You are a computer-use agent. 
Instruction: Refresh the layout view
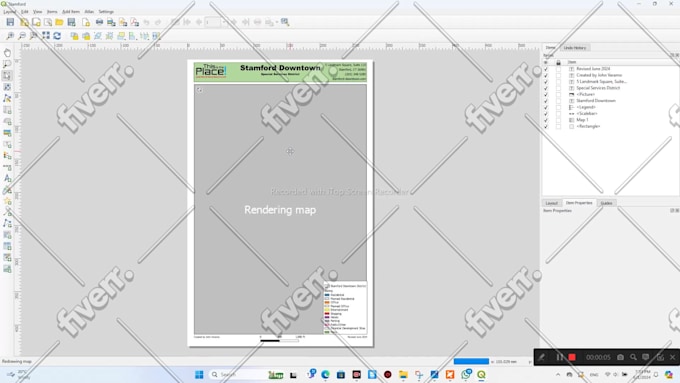tap(57, 36)
